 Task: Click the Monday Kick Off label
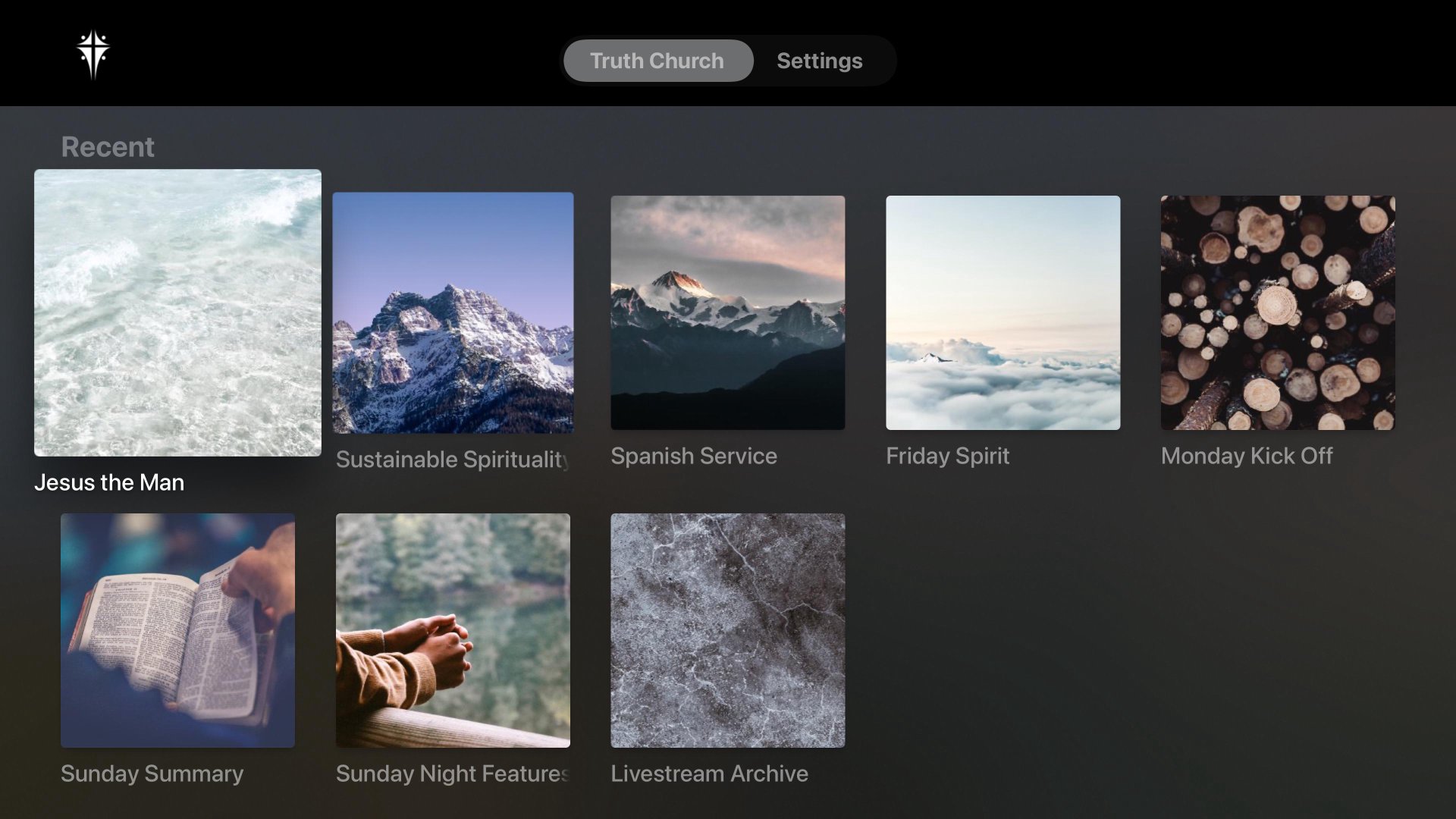[x=1246, y=456]
